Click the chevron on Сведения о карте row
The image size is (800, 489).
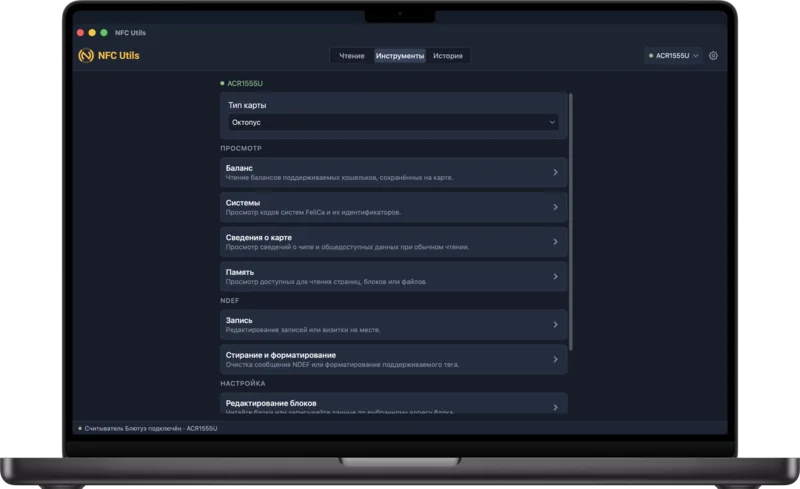coord(555,242)
